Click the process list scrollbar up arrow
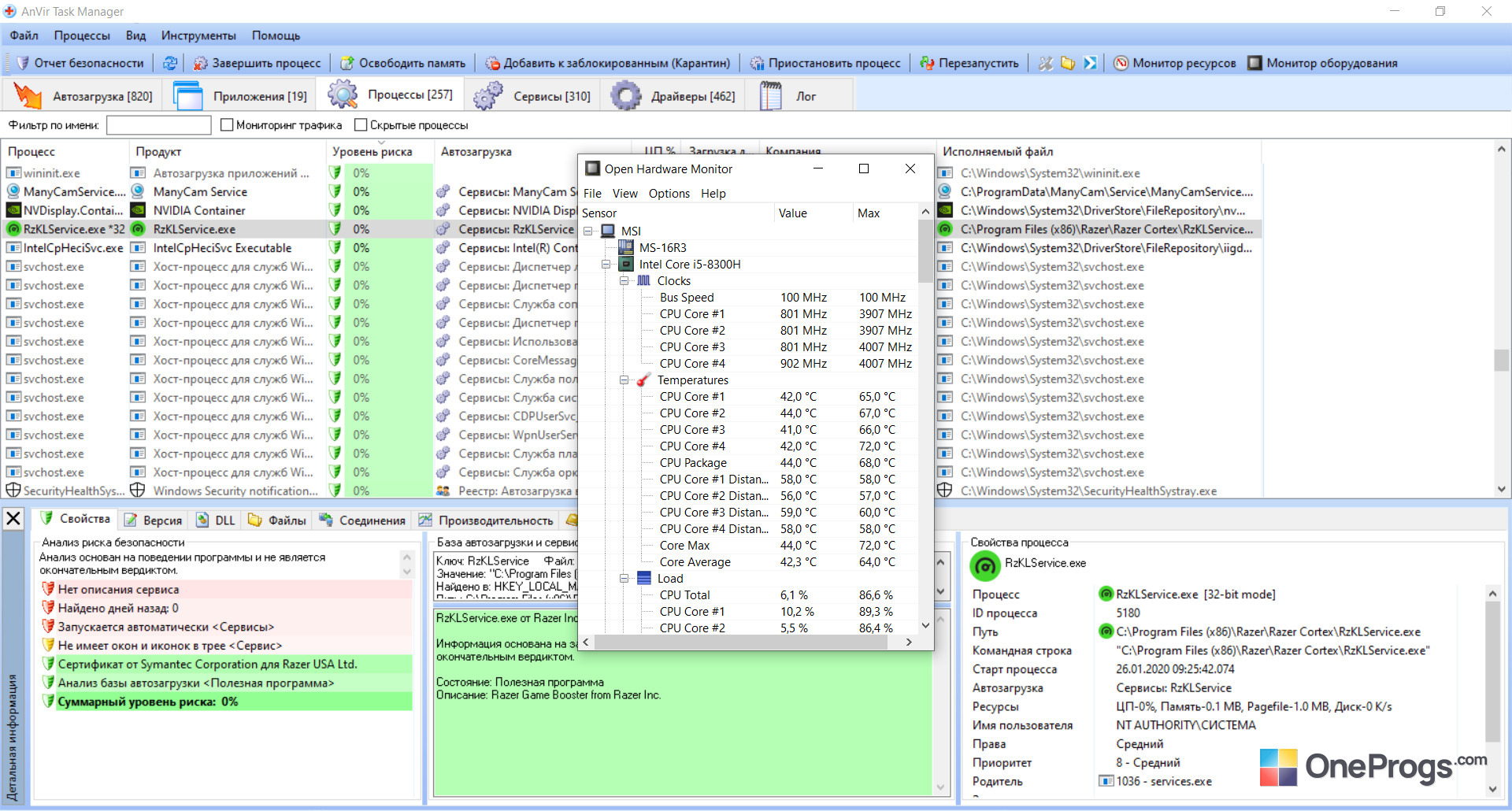The image size is (1512, 811). (x=1502, y=149)
